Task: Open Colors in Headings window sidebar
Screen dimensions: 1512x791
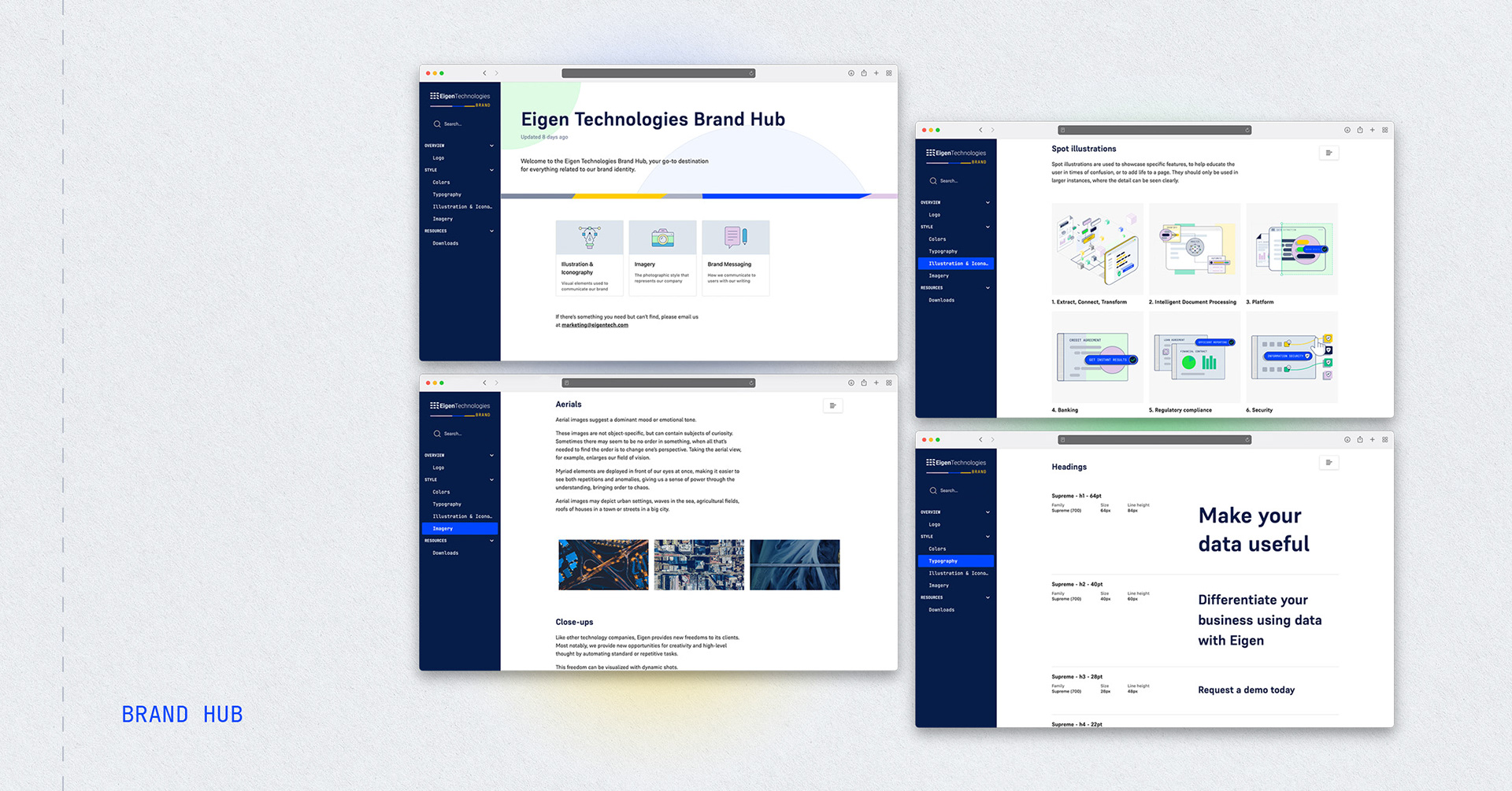Action: 937,549
